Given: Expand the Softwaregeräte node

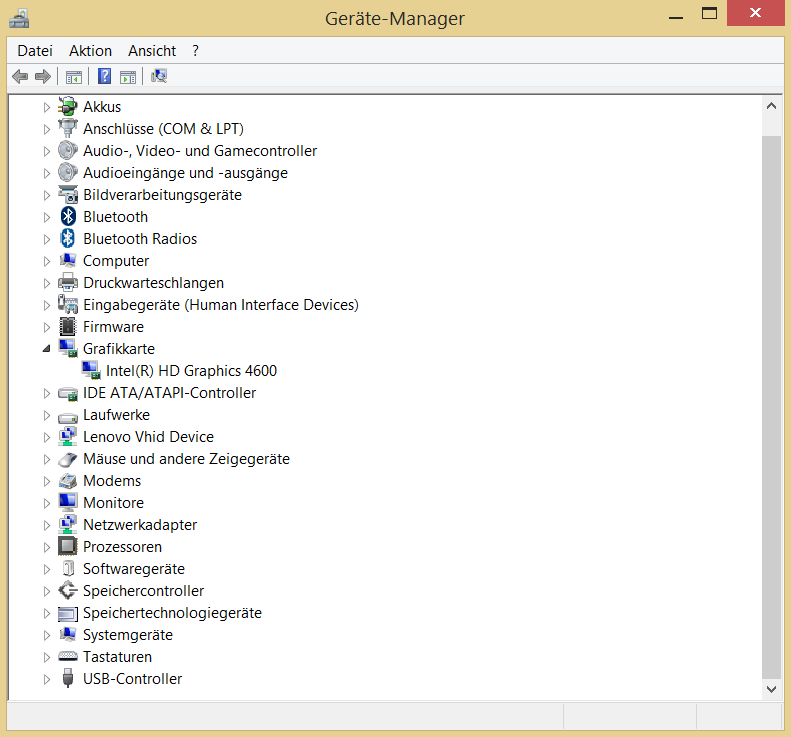Looking at the screenshot, I should point(47,569).
